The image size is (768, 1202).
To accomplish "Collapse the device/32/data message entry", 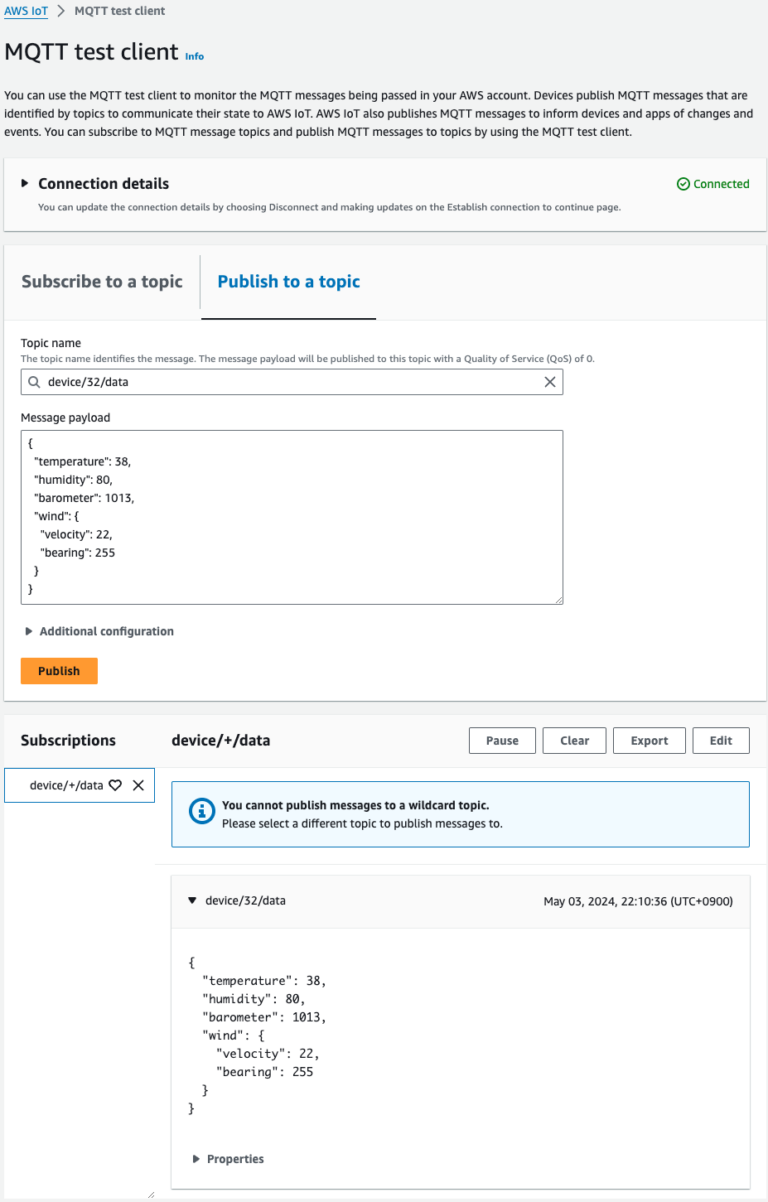I will tap(192, 900).
